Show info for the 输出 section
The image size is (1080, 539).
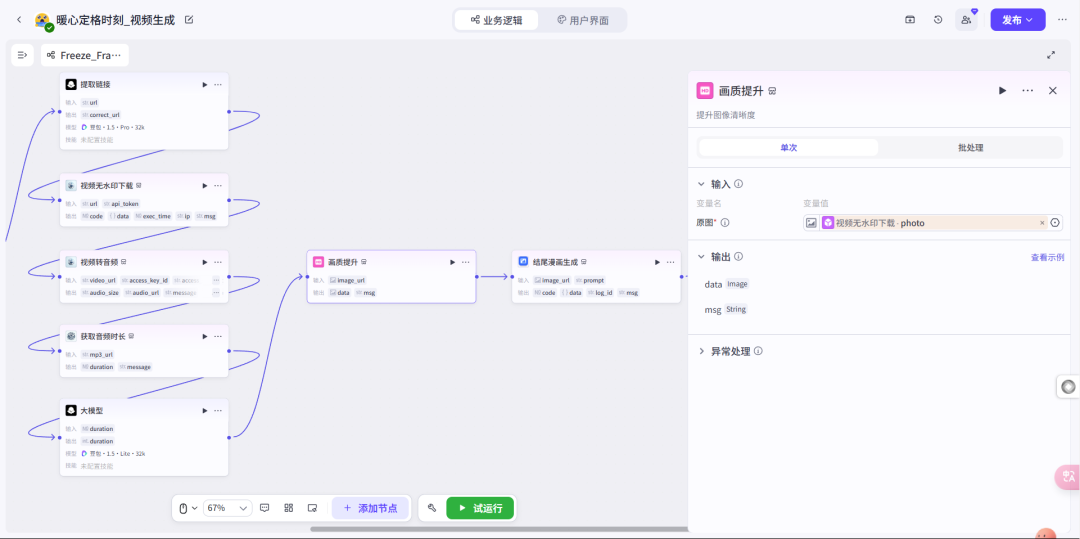[x=738, y=257]
